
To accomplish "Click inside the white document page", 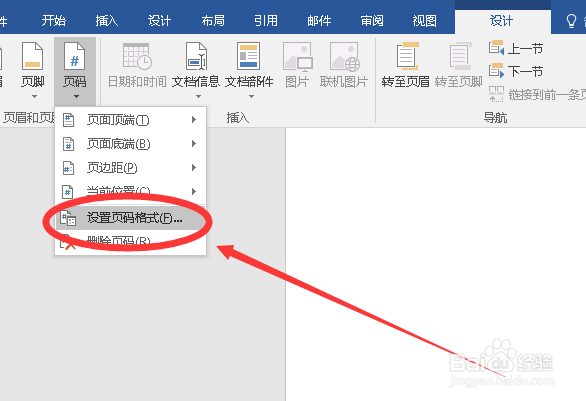I will click(436, 264).
